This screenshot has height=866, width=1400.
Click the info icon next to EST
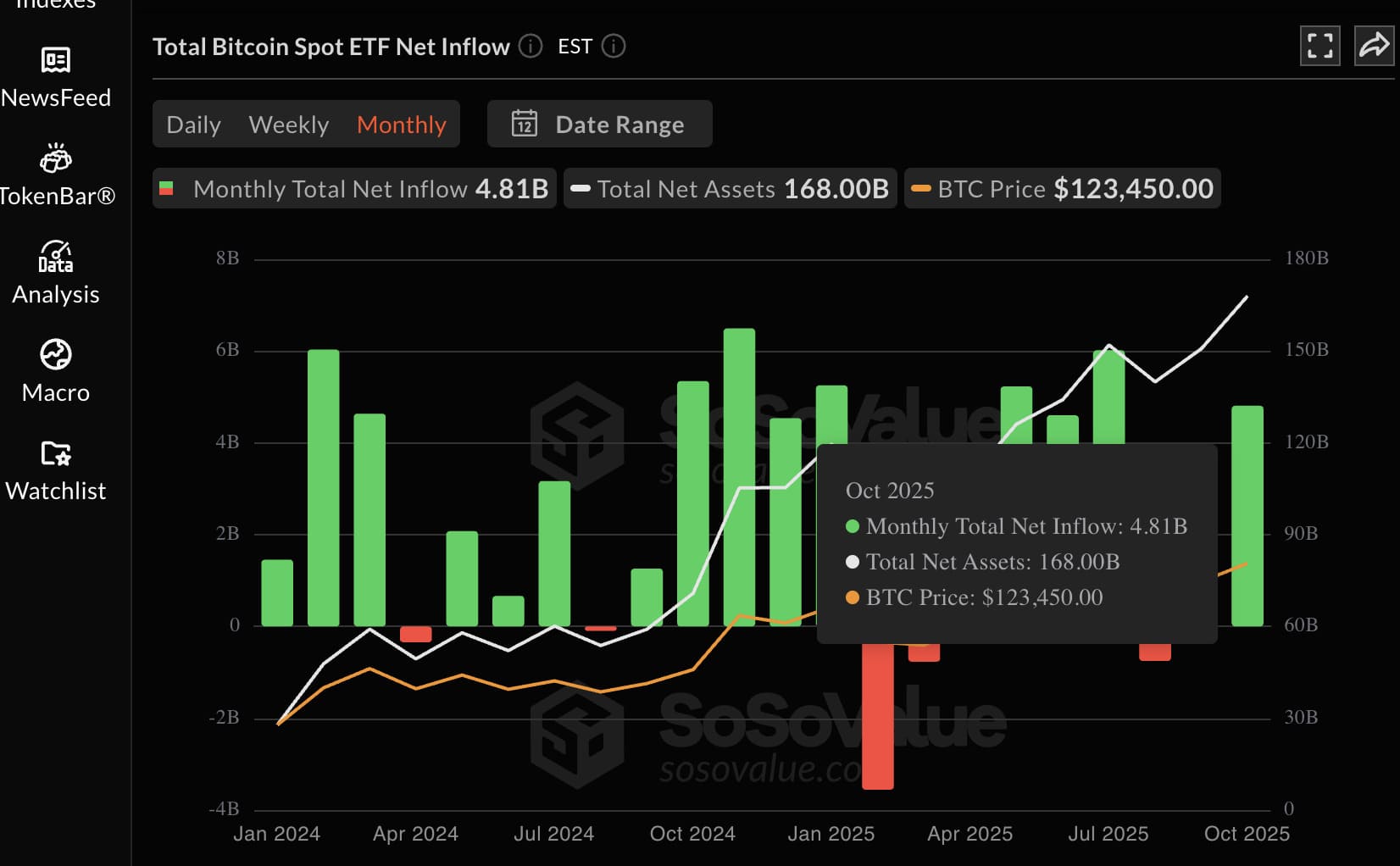point(614,46)
